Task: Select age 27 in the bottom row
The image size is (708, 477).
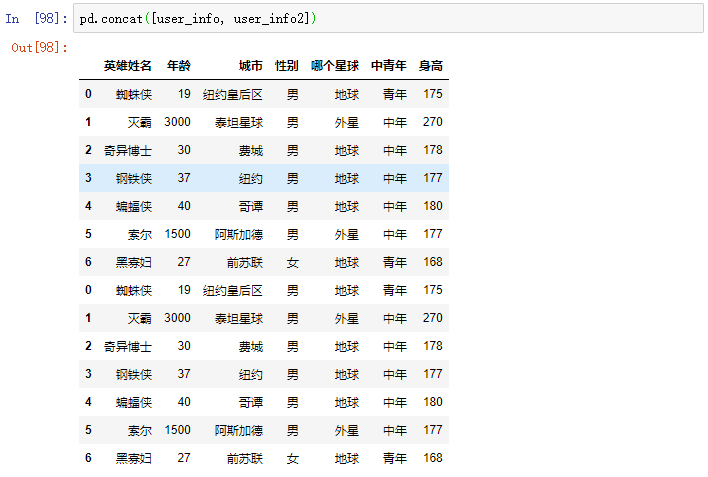Action: (184, 458)
